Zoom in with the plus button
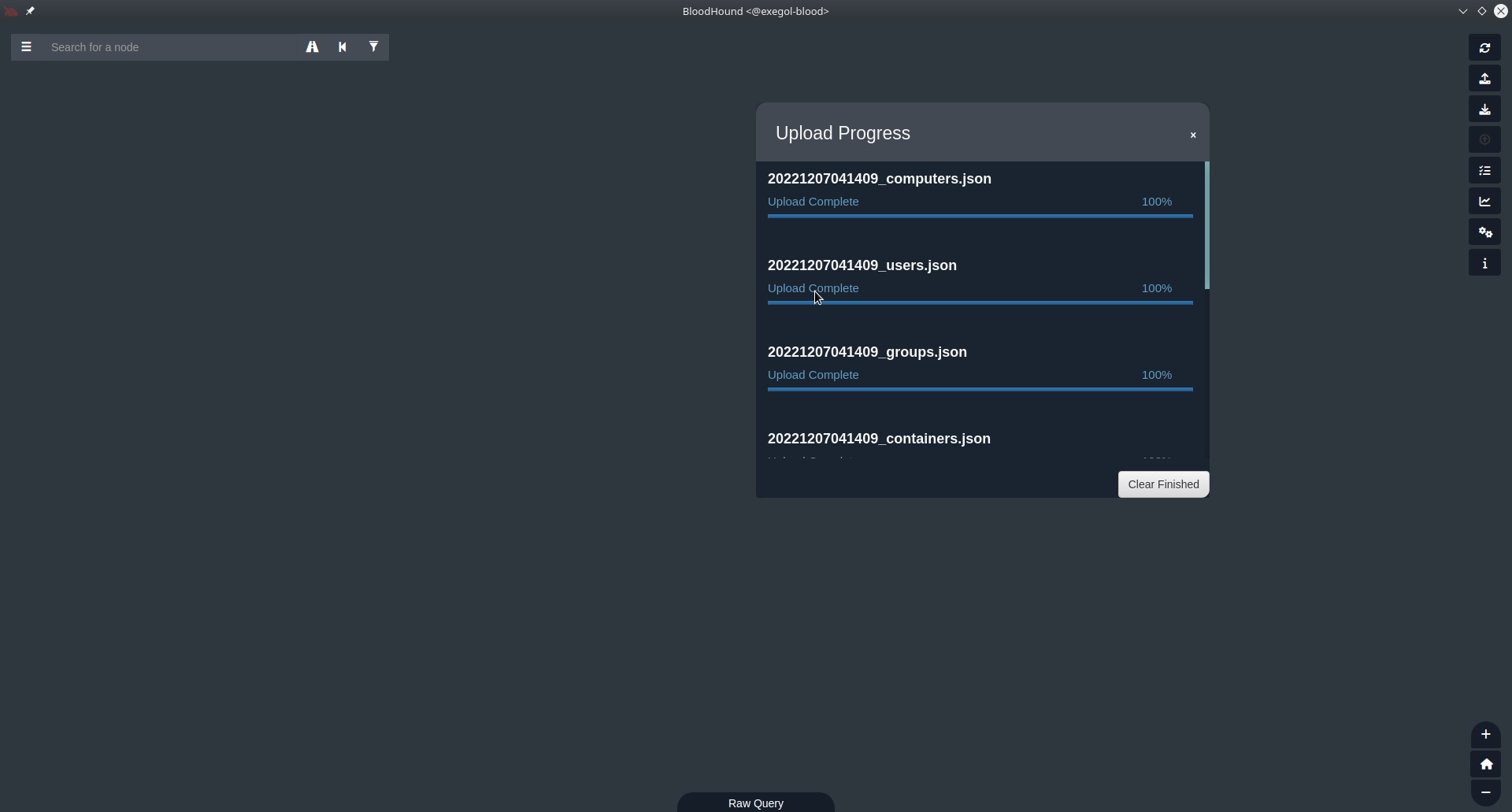 tap(1485, 735)
